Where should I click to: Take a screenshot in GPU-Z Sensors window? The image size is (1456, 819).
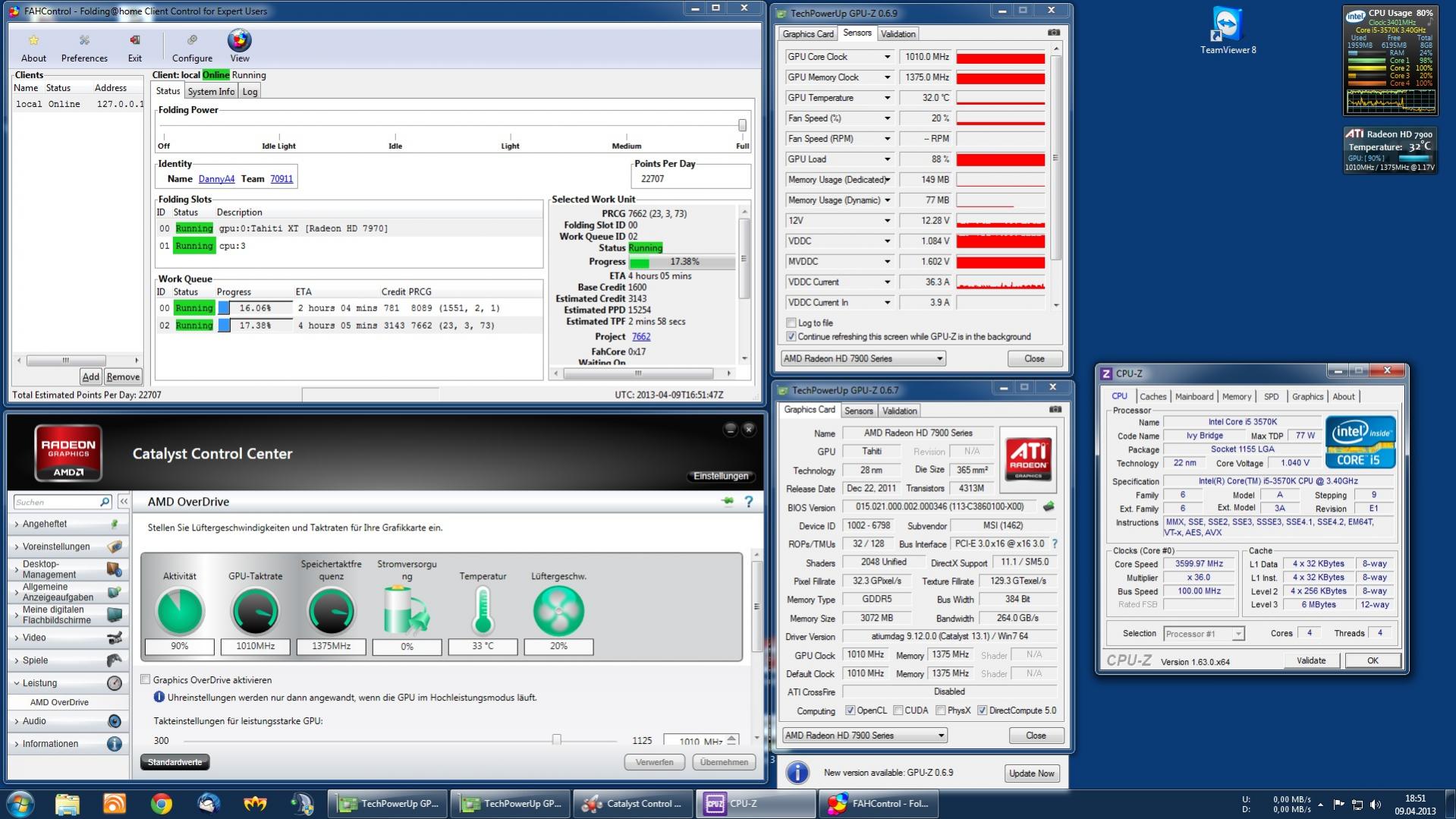1054,33
